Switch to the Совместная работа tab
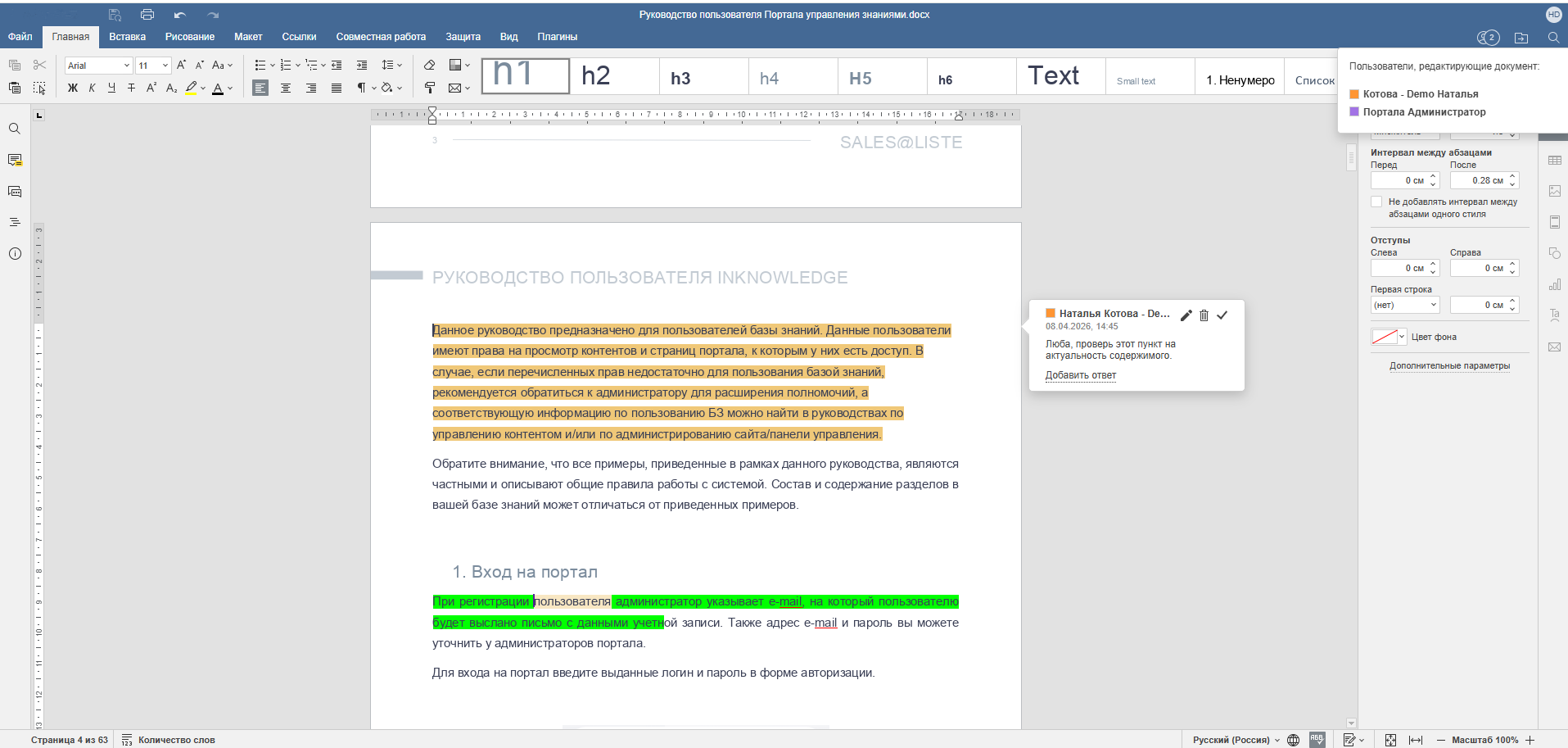The image size is (1568, 748). [381, 37]
